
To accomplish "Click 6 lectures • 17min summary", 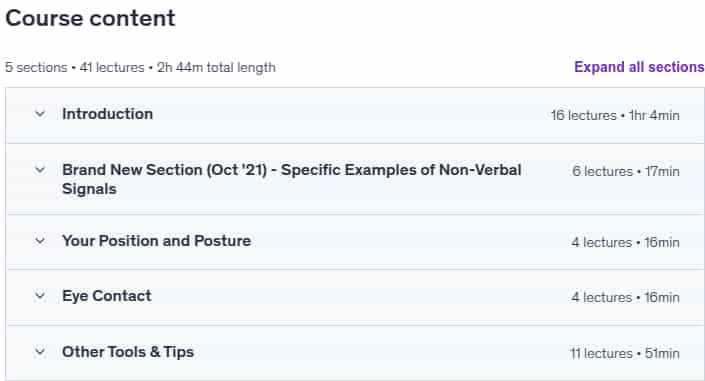I will coord(625,171).
